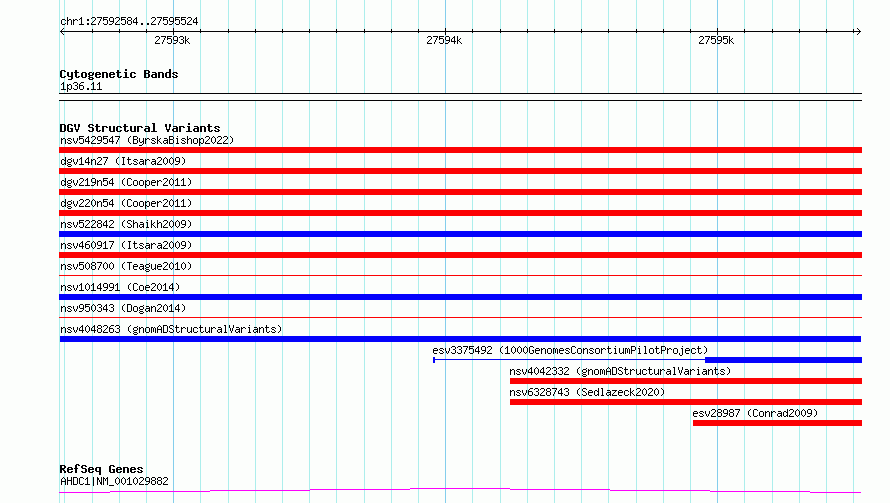The image size is (890, 503).
Task: Select the red bar under esv28987
Action: [x=778, y=423]
